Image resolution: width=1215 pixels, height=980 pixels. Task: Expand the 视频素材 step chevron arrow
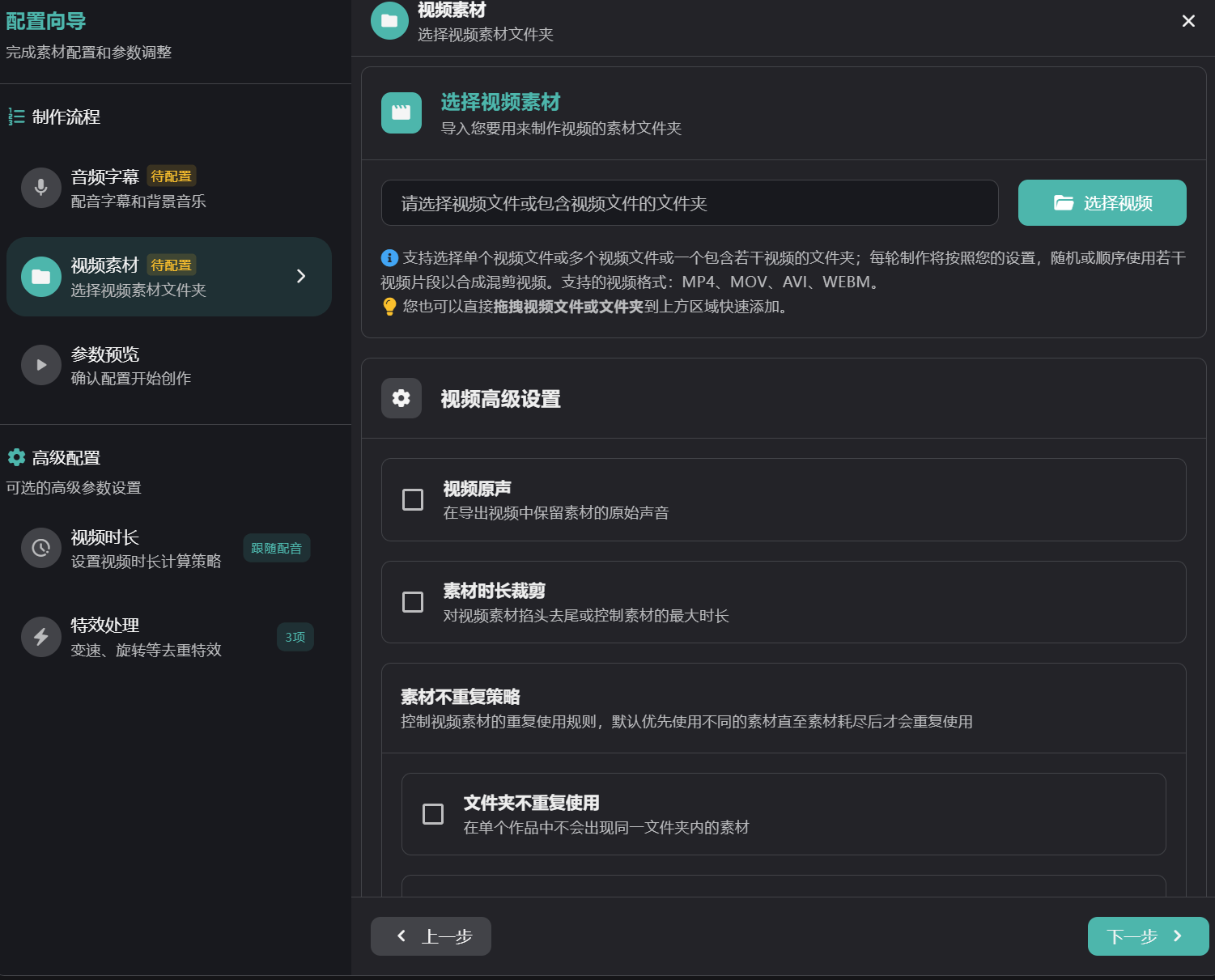point(301,276)
